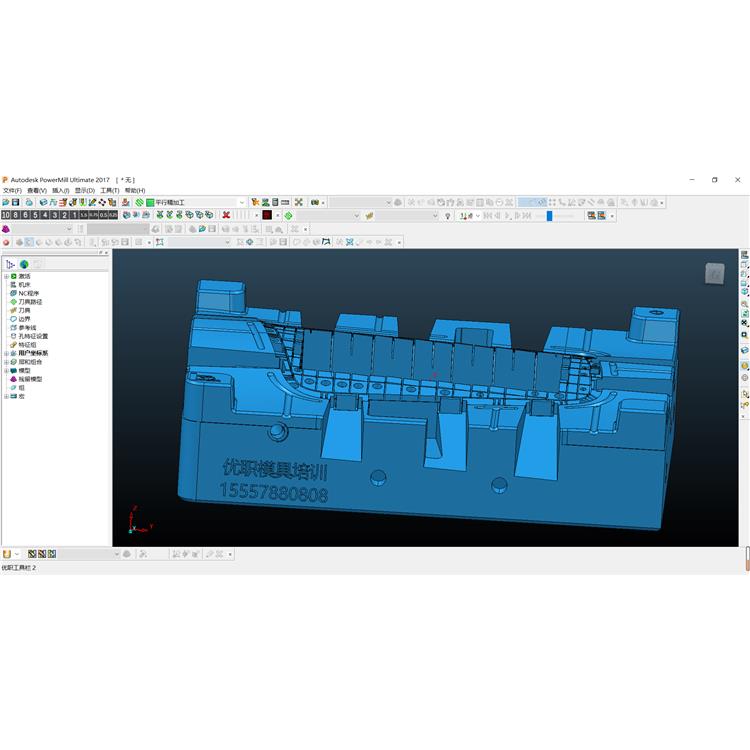The height and width of the screenshot is (750, 750).
Task: Open the 查看(V) menu
Action: pyautogui.click(x=37, y=190)
